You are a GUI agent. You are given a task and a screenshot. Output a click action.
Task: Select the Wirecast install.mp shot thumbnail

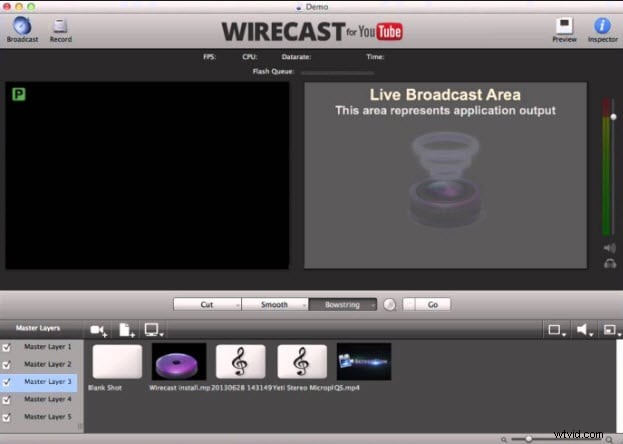pos(179,361)
